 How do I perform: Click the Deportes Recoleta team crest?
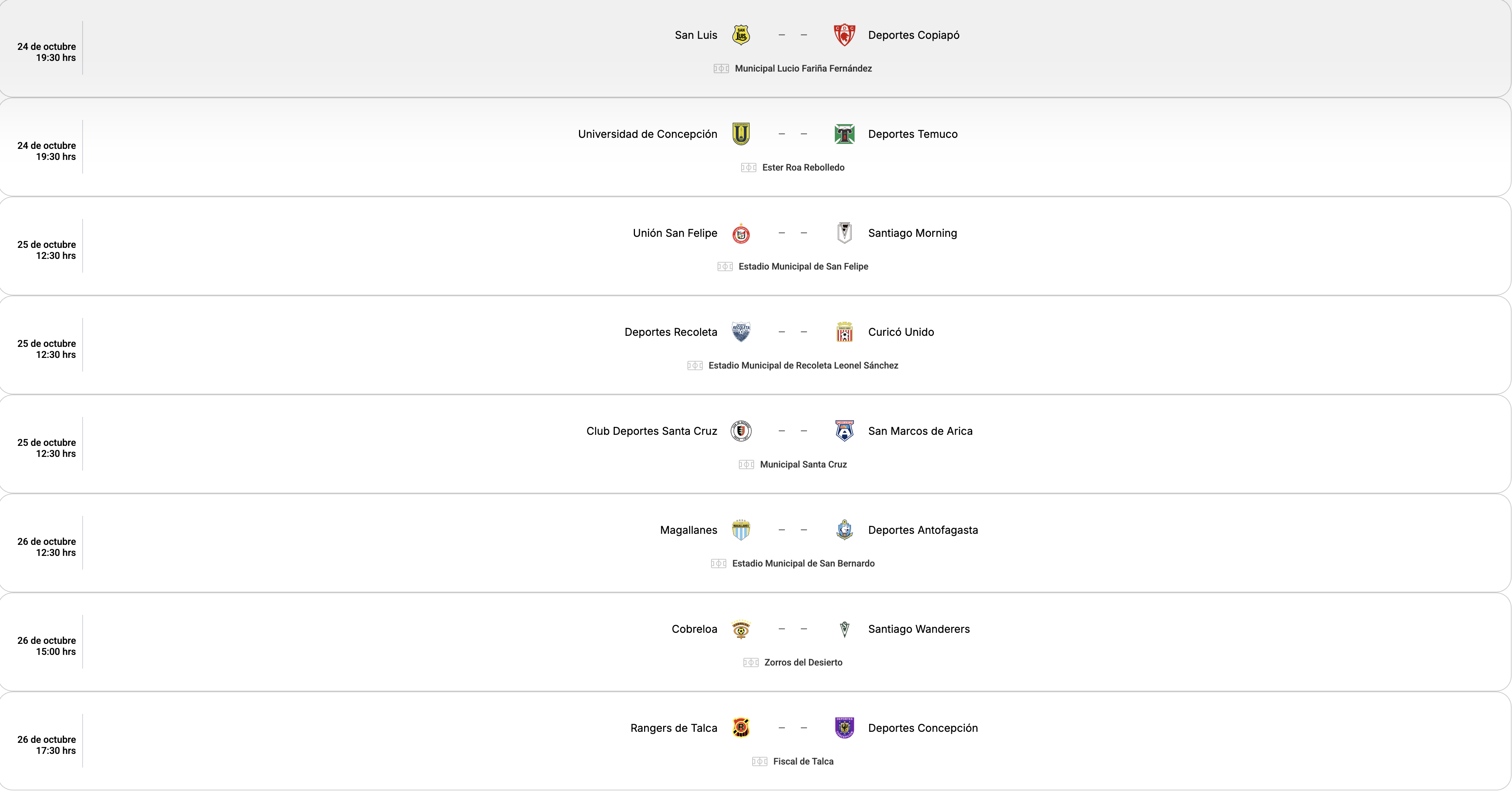[741, 332]
